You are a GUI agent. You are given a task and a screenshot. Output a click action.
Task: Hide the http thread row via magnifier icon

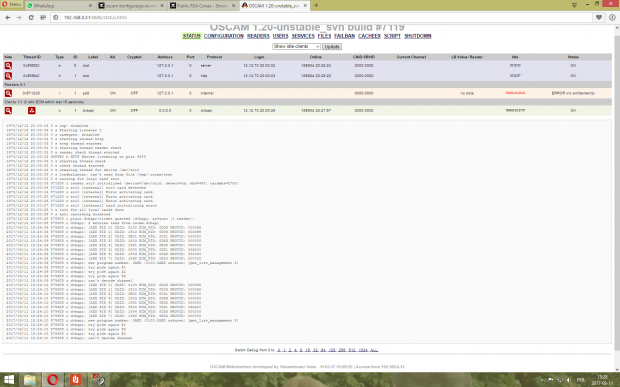click(8, 76)
